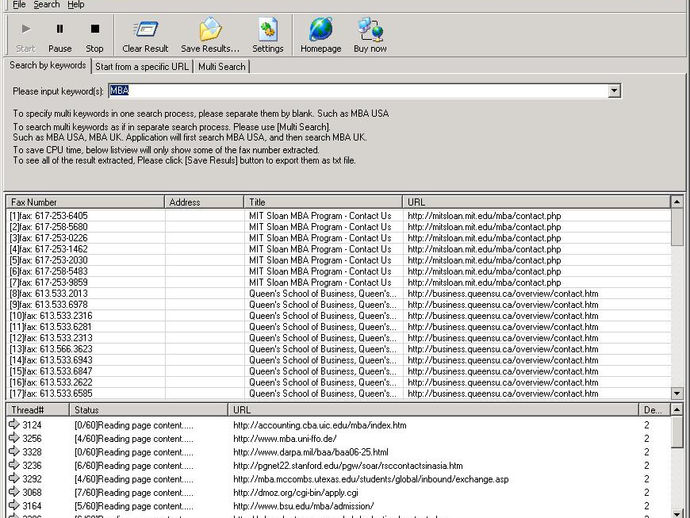The width and height of the screenshot is (690, 518).
Task: Select arrow icon for thread 3256
Action: pos(14,438)
